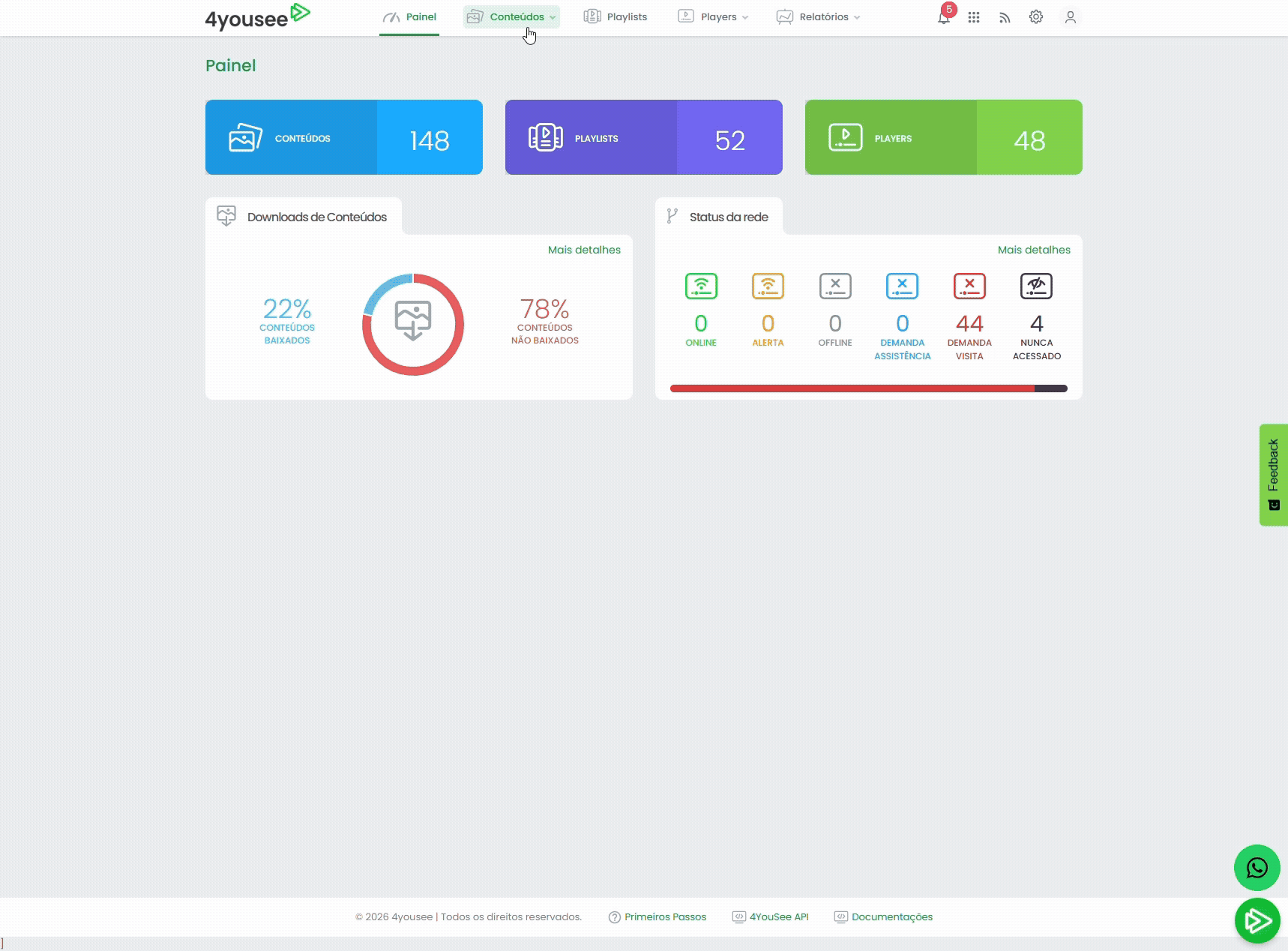Expand the Players dropdown chevron
Viewport: 1288px width, 951px height.
pyautogui.click(x=745, y=17)
